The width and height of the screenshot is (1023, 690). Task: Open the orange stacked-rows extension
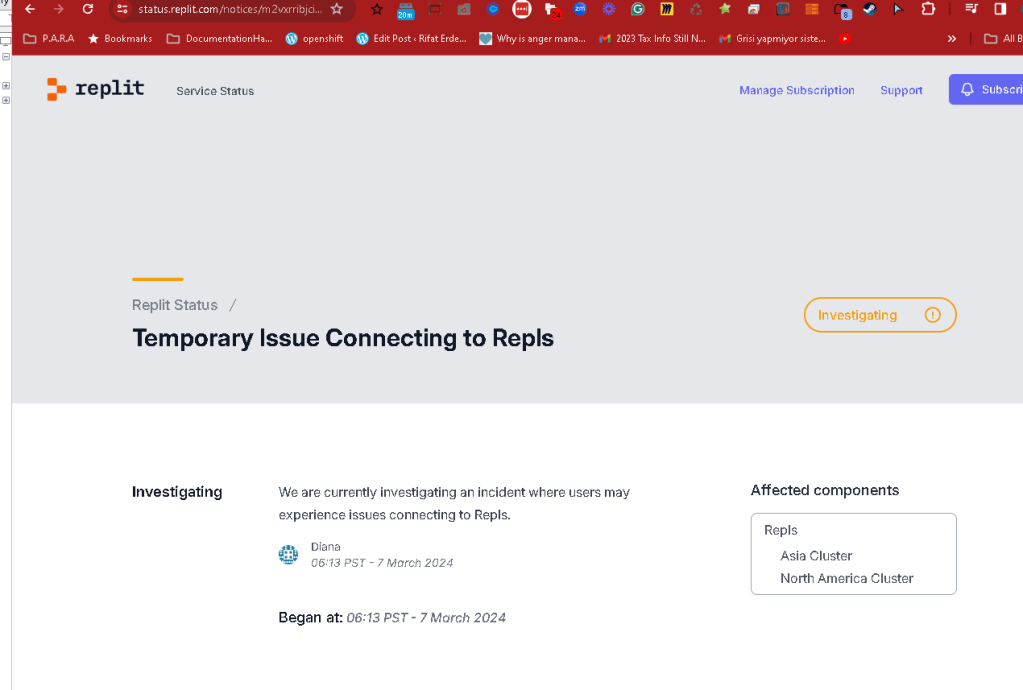click(812, 9)
